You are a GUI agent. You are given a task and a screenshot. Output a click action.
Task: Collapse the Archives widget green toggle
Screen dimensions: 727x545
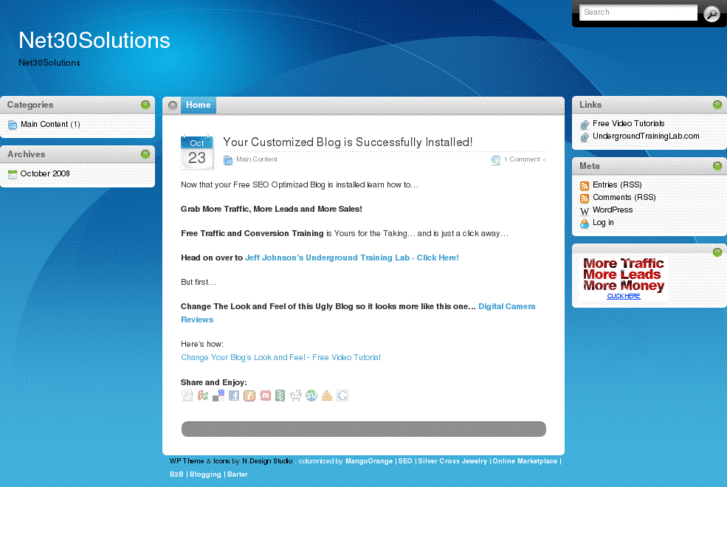145,154
